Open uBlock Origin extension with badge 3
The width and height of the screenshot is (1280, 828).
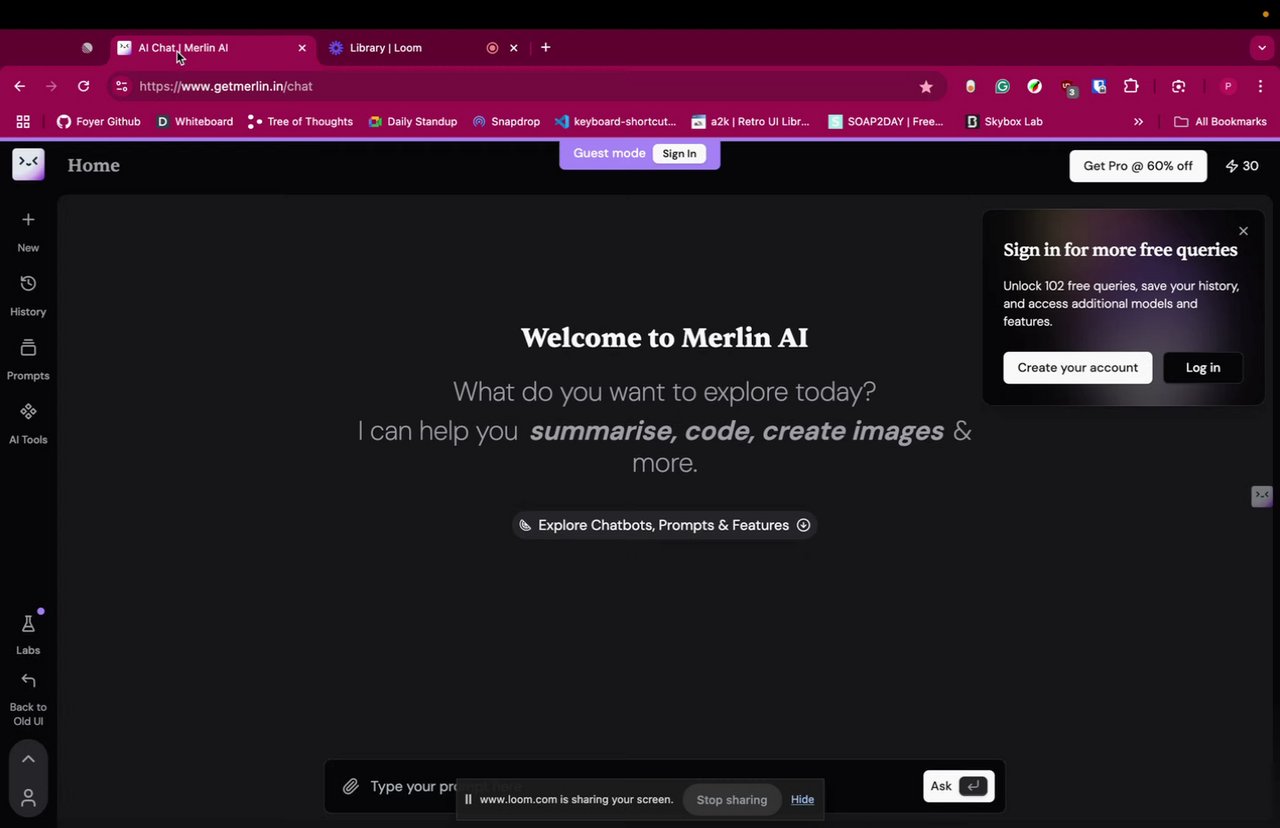1068,88
